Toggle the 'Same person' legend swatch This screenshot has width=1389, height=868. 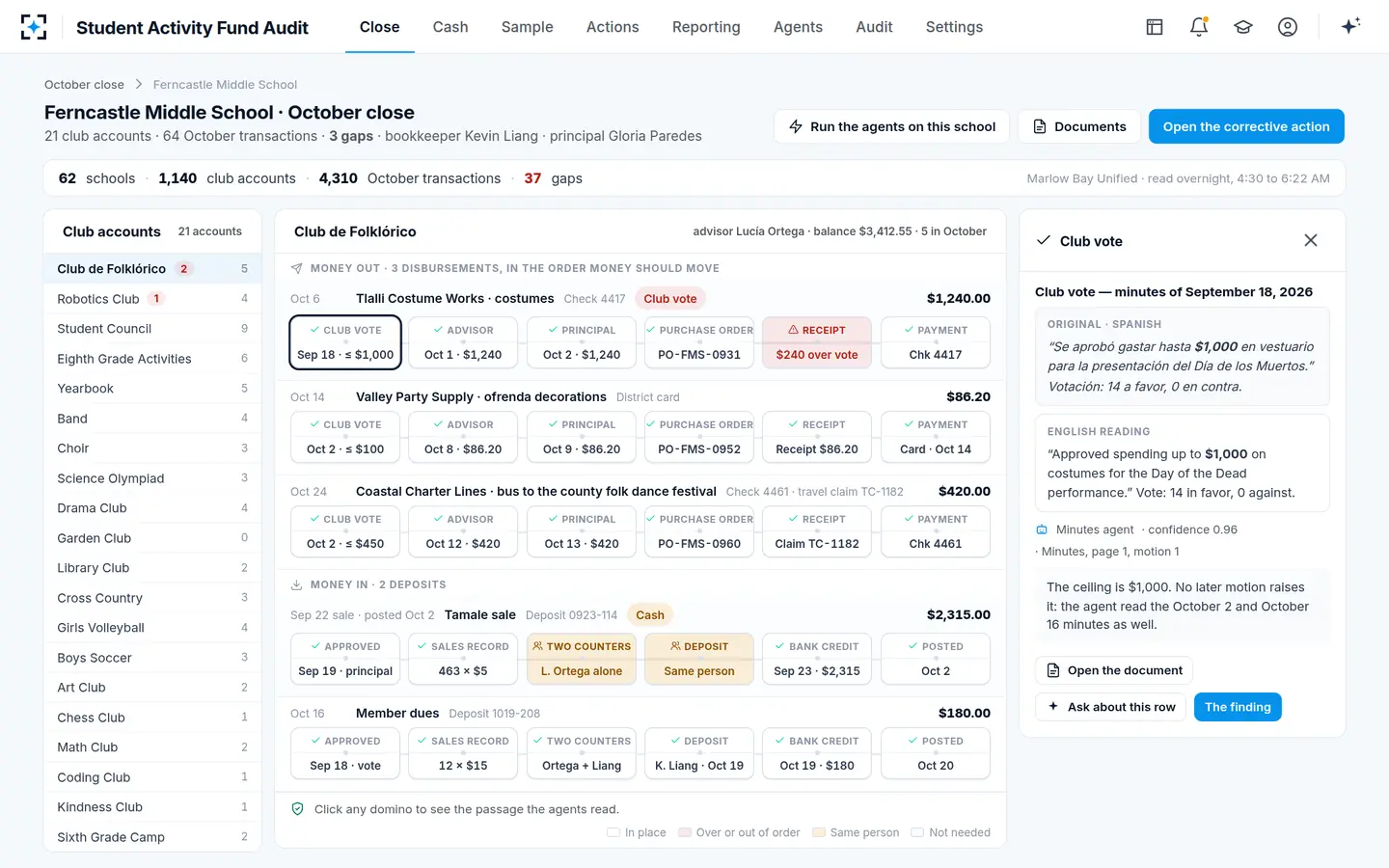[x=819, y=832]
